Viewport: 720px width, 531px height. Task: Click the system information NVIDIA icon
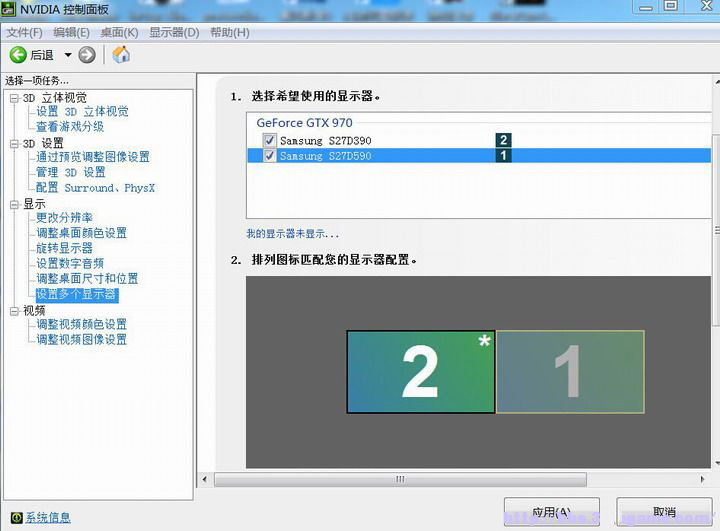click(x=16, y=518)
